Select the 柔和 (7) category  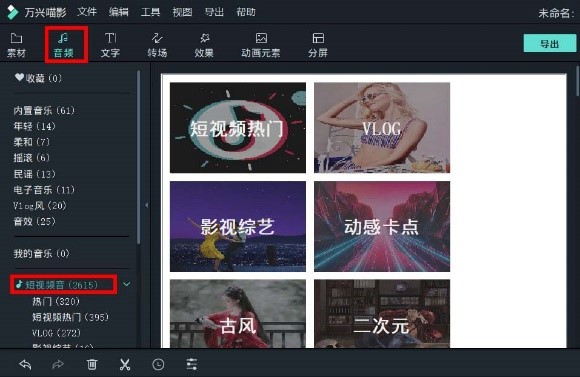click(x=31, y=142)
